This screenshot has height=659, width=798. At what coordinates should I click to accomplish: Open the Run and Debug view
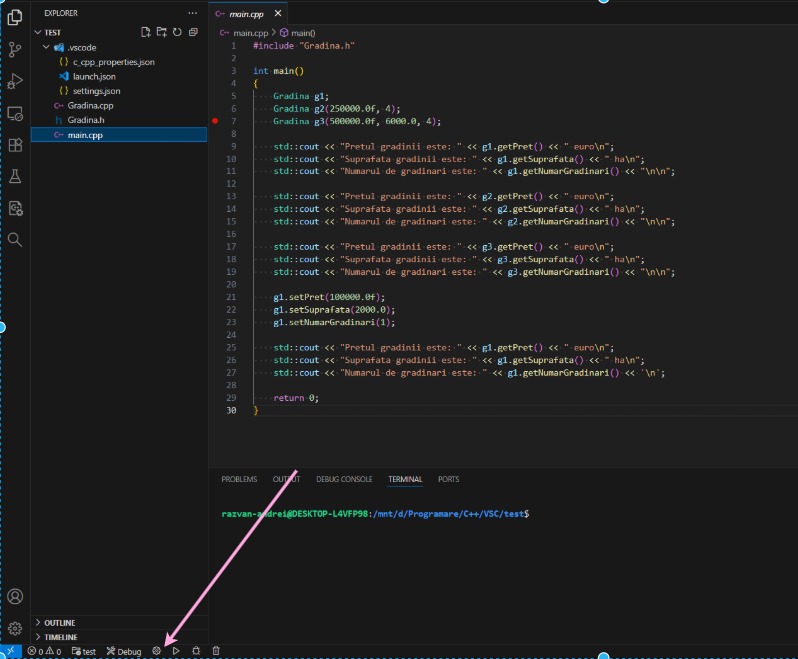[x=15, y=81]
